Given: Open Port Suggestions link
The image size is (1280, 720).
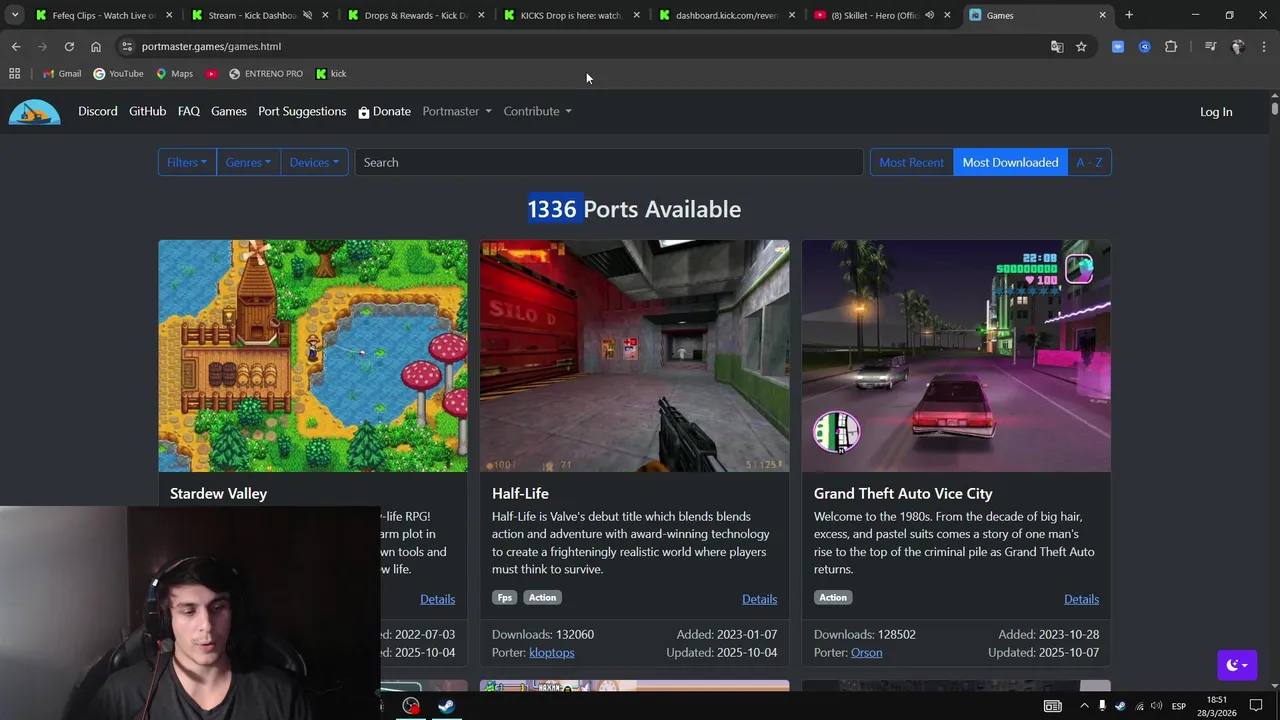Looking at the screenshot, I should (302, 111).
